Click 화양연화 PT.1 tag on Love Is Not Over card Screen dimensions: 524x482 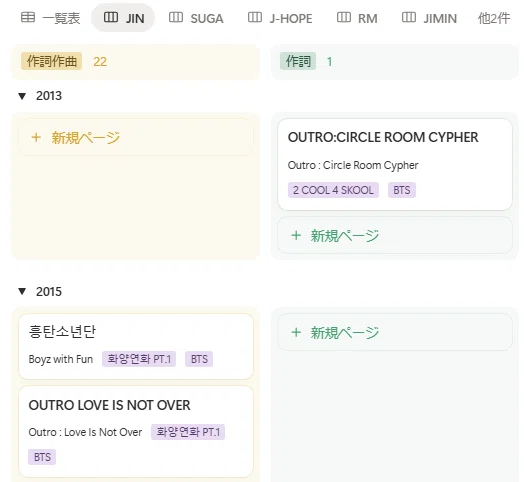[188, 432]
